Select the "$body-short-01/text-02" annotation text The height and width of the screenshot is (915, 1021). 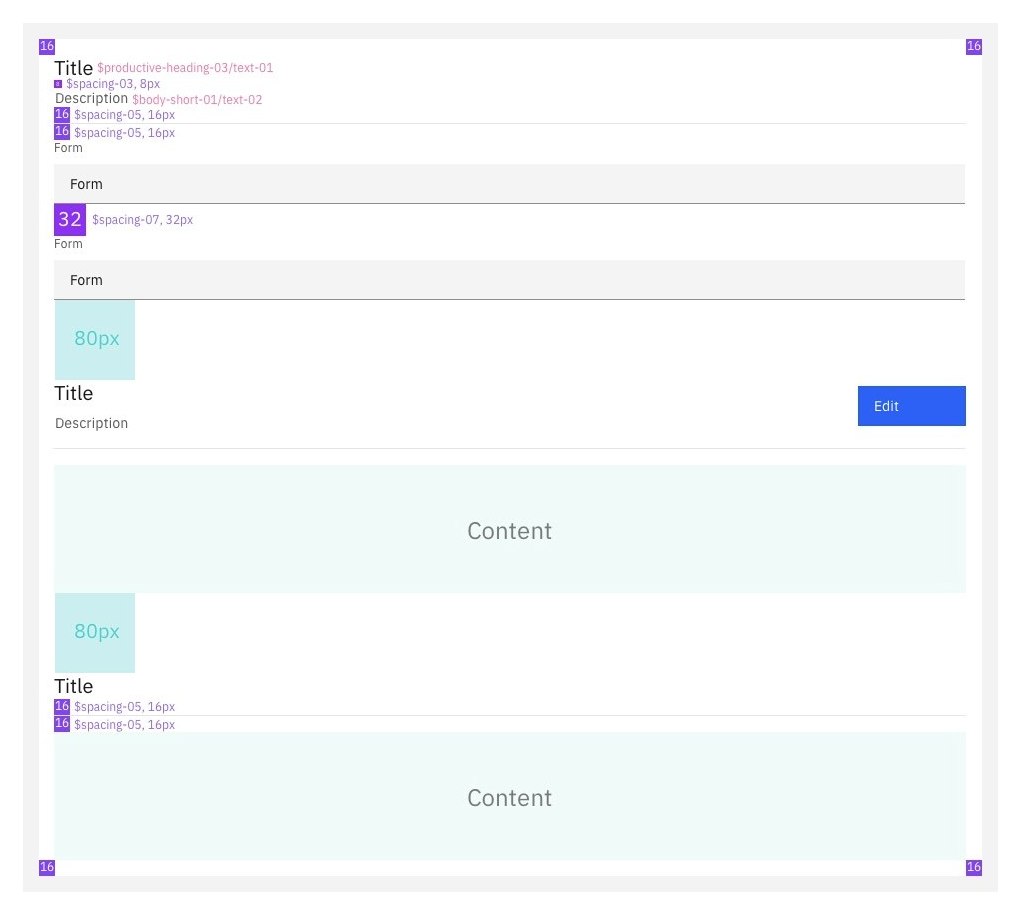pyautogui.click(x=197, y=100)
